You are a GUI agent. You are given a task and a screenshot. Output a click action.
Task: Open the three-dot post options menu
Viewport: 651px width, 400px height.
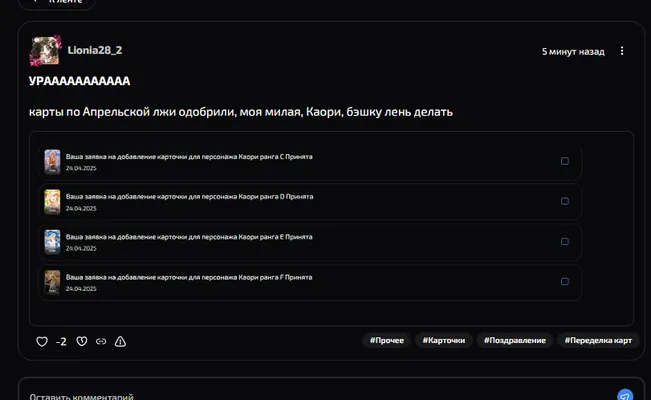click(x=622, y=51)
